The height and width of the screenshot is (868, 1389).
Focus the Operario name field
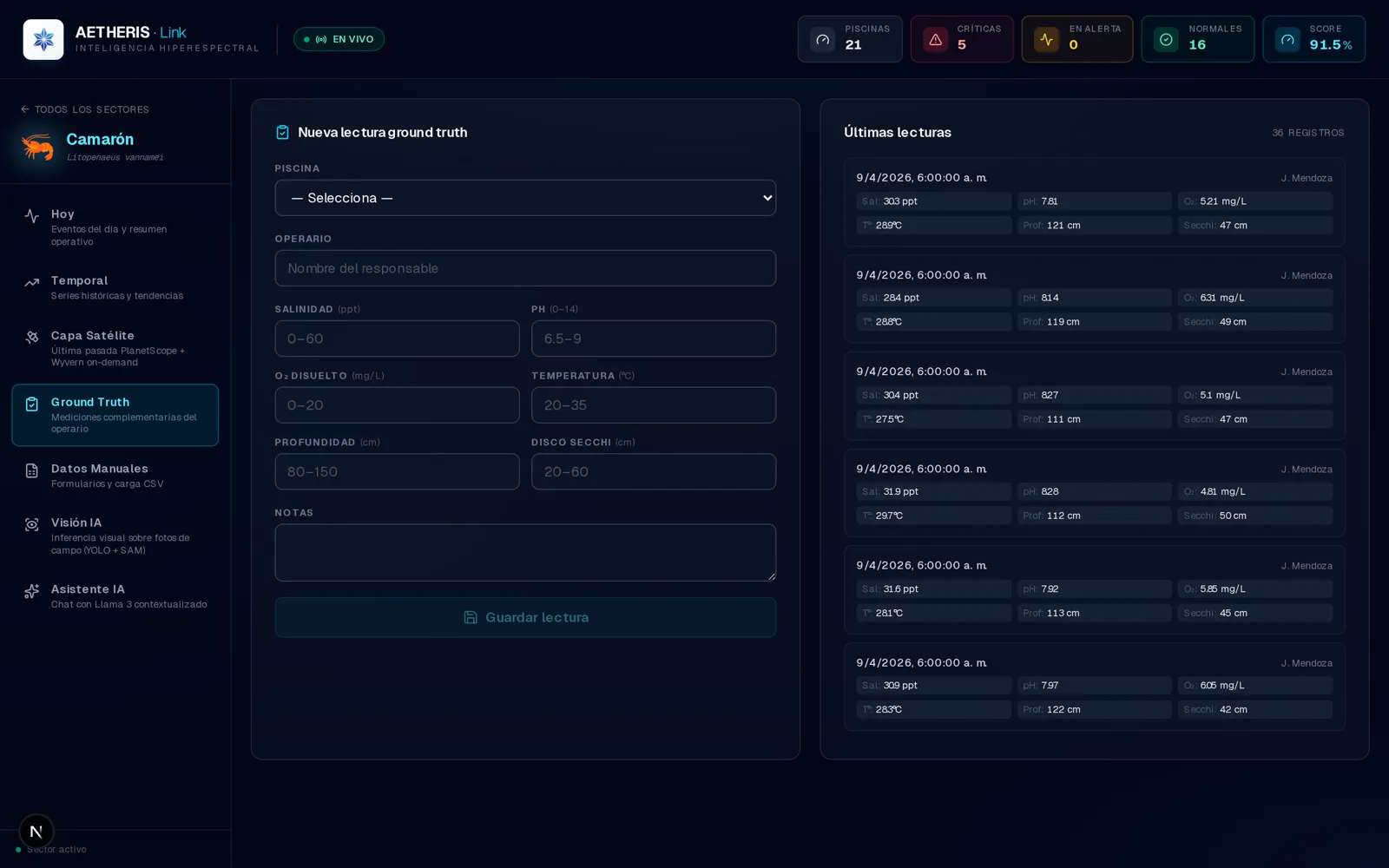pos(525,268)
